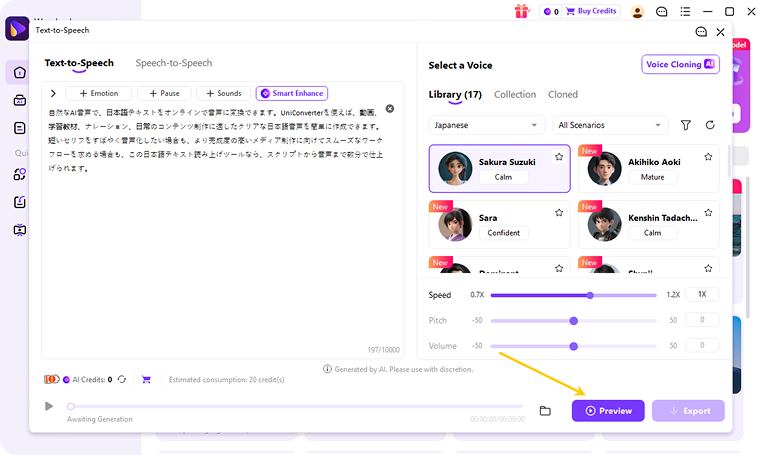
Task: Add Sounds to the script
Action: point(224,93)
